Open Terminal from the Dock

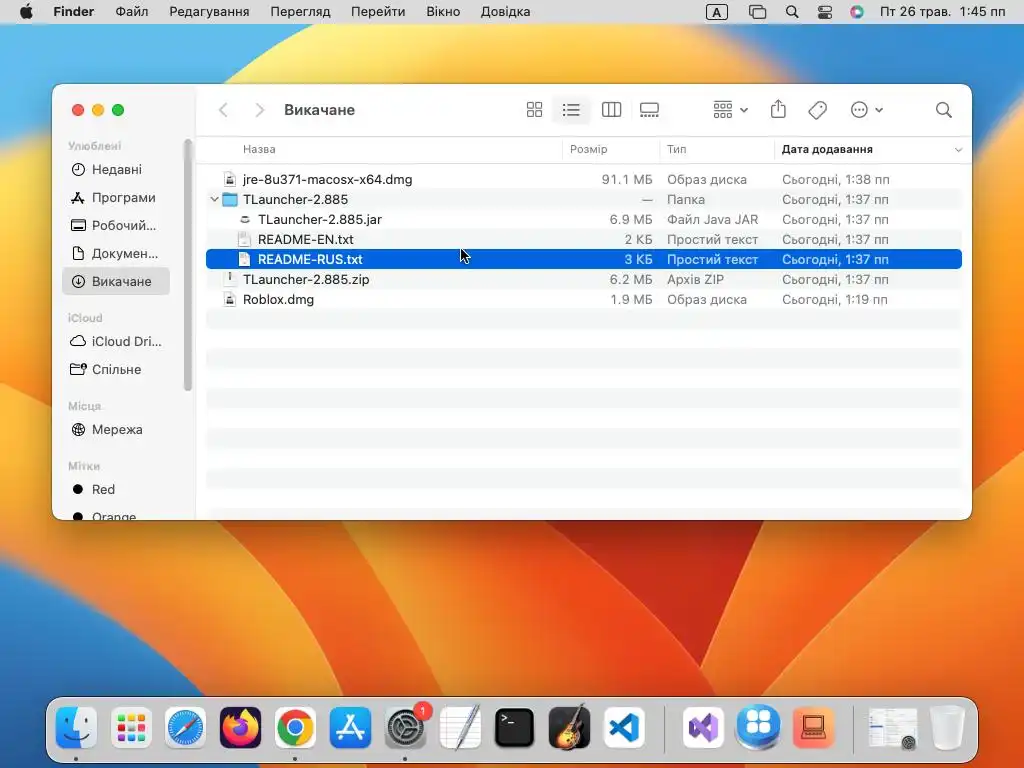pos(515,727)
